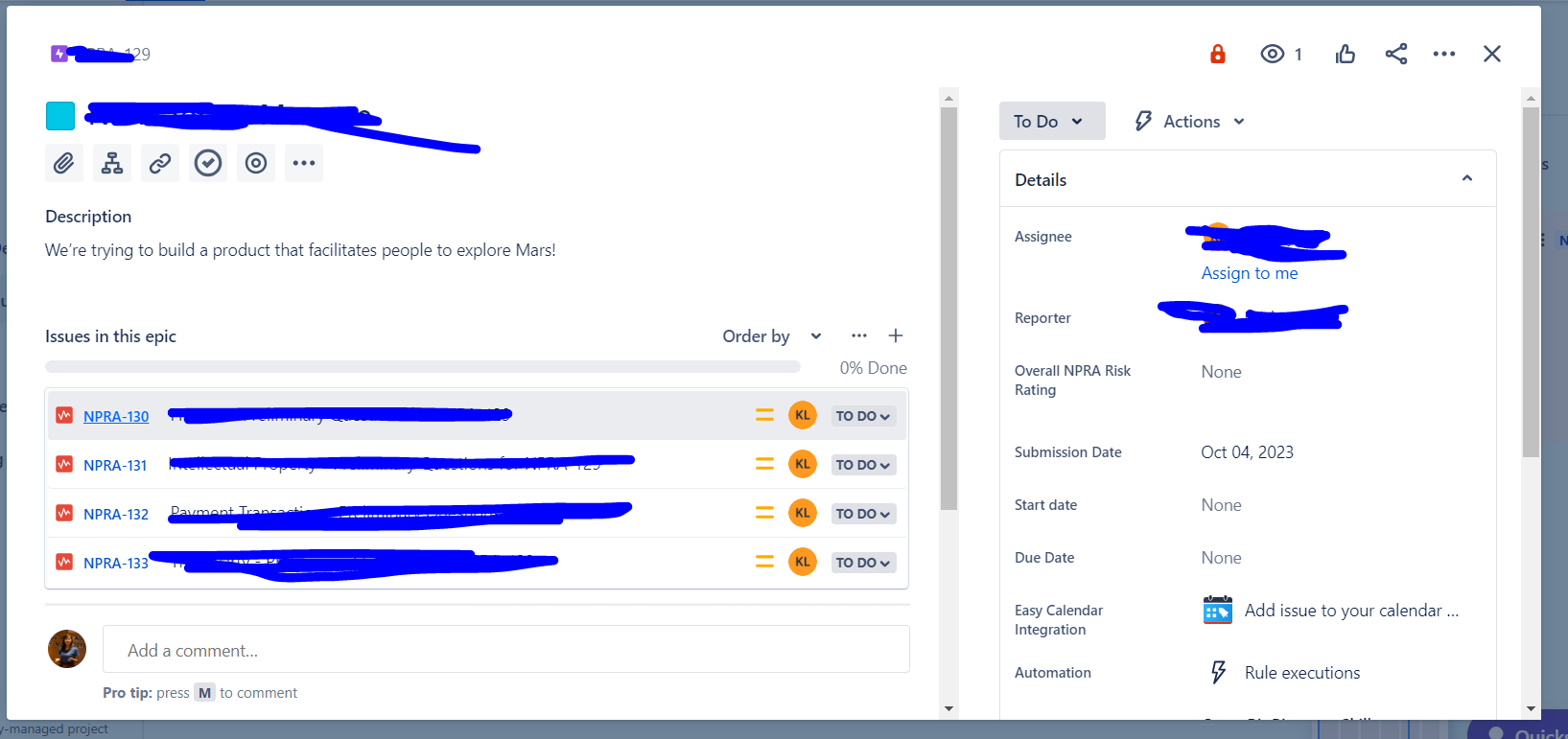Click the priority icon on NPRA-131 row
Image resolution: width=1568 pixels, height=739 pixels.
[764, 464]
